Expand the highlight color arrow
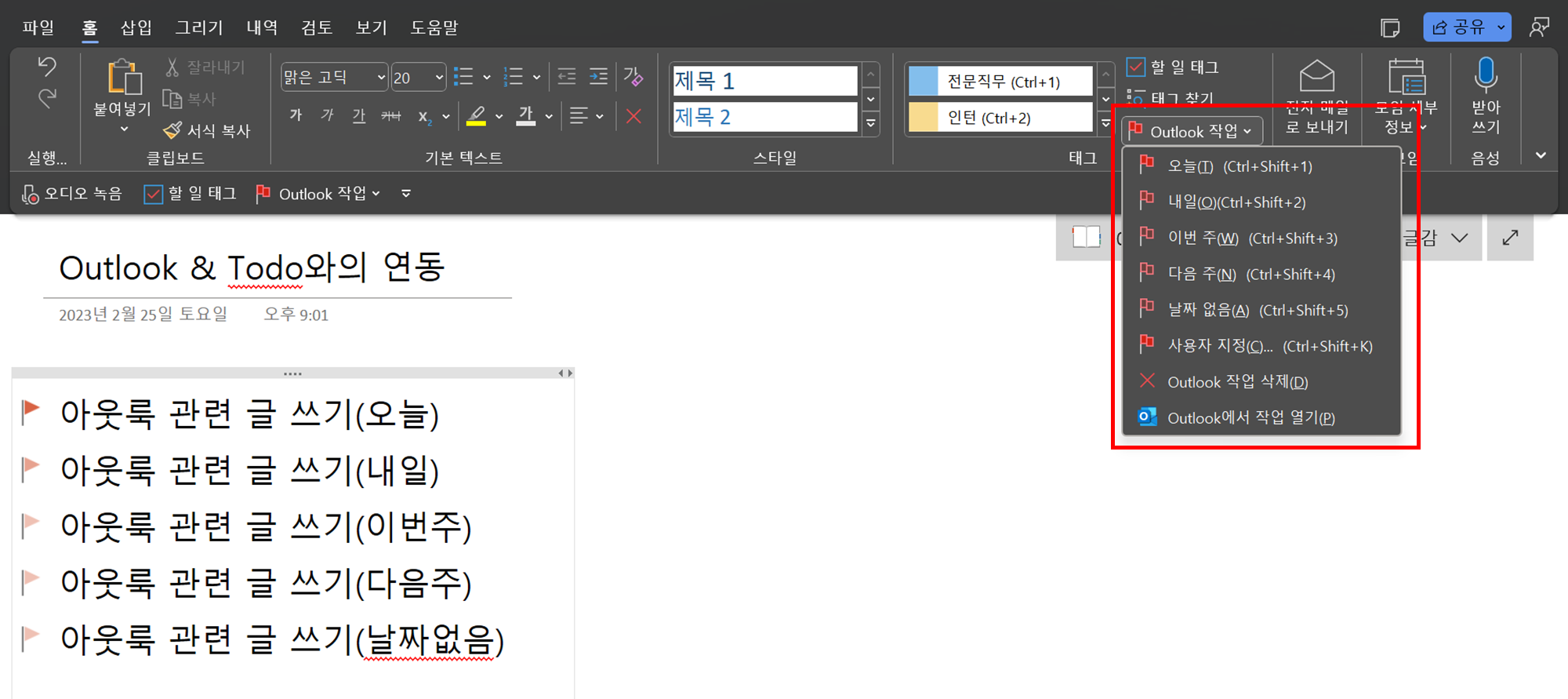 499,117
